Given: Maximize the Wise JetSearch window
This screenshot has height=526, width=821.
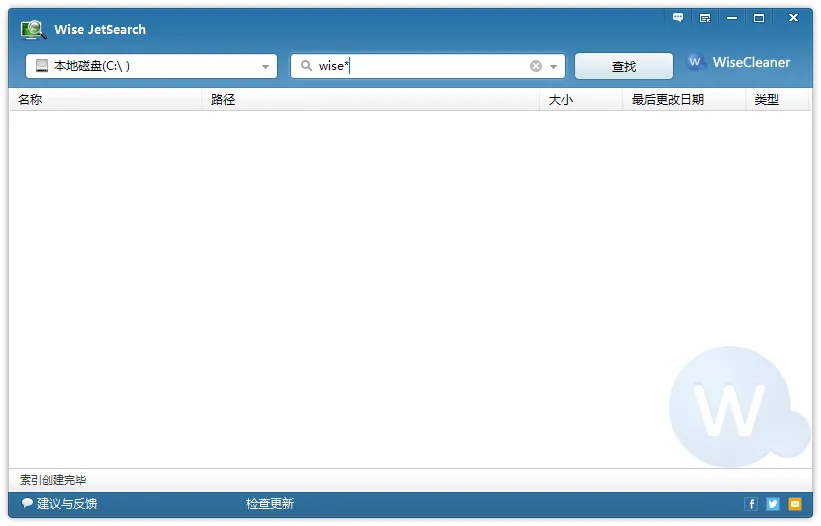Looking at the screenshot, I should [759, 18].
